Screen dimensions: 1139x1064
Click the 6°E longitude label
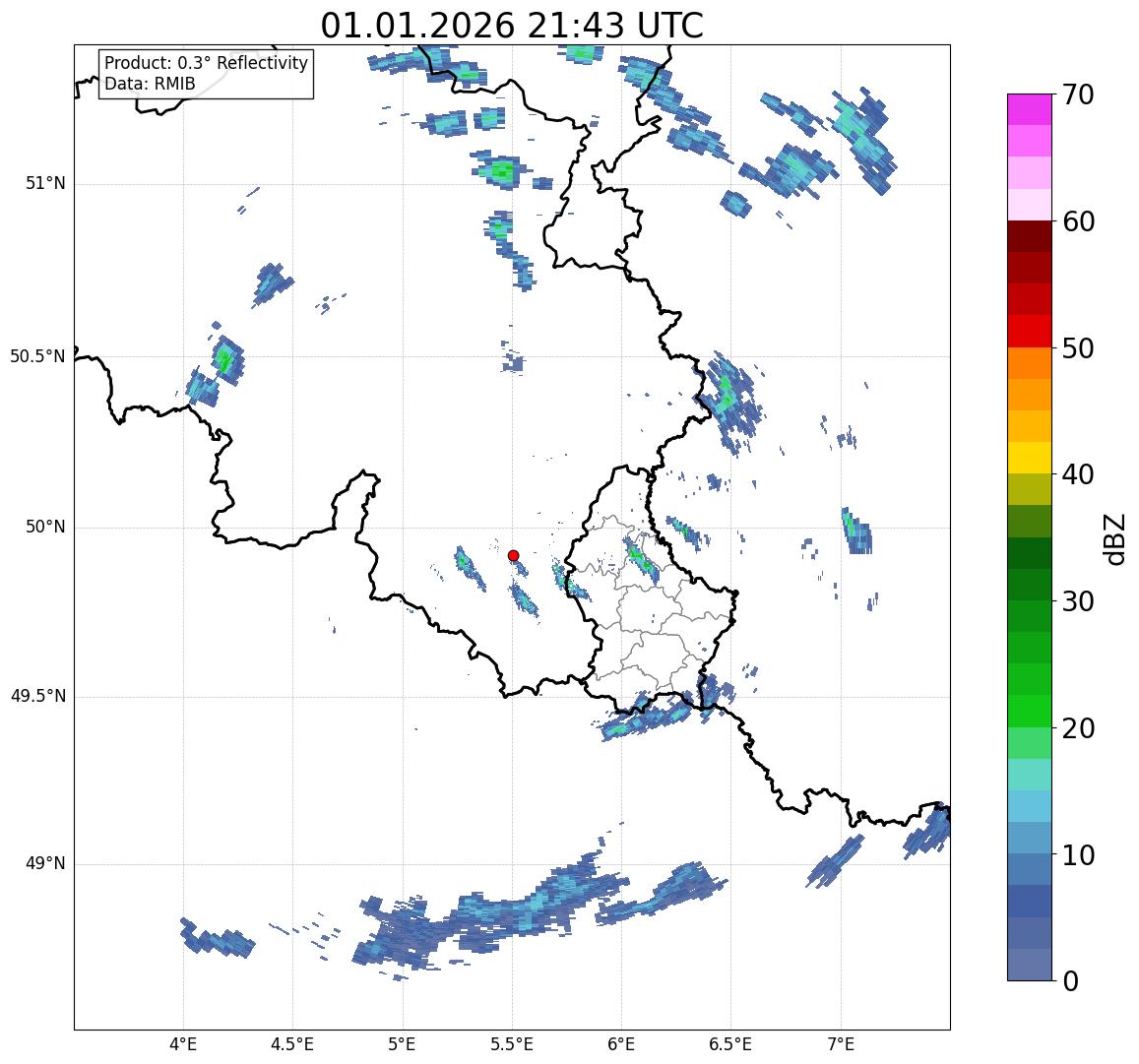coord(622,1044)
